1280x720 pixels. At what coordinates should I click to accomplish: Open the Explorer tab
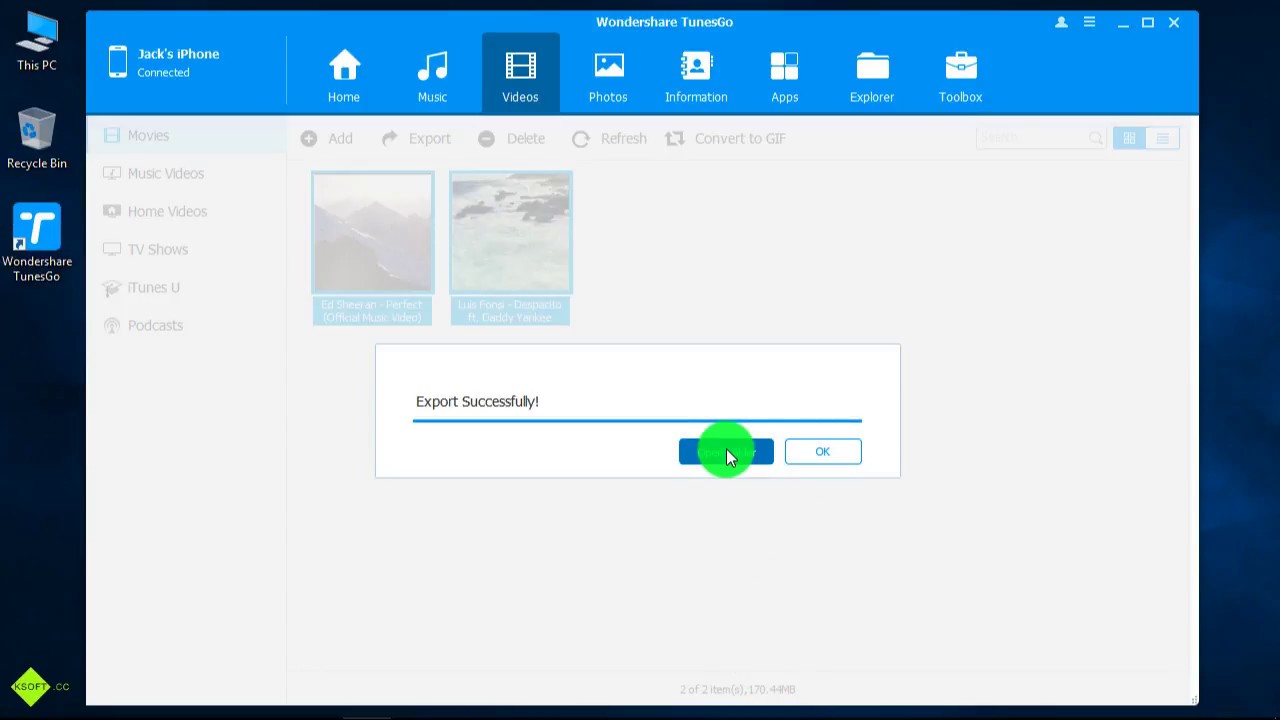[x=872, y=75]
